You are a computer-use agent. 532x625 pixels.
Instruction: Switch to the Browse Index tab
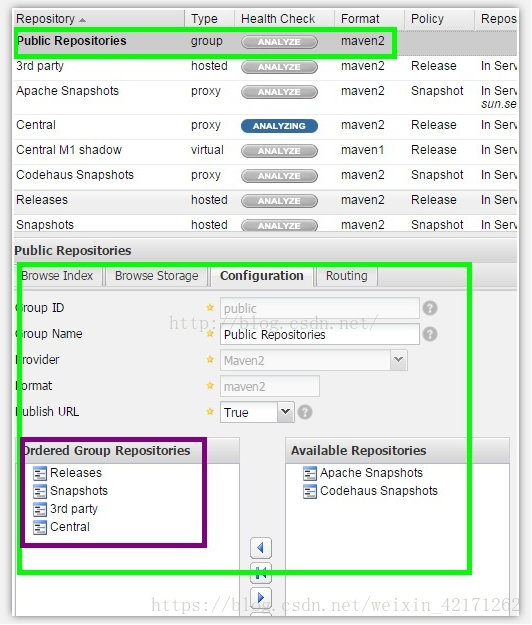[x=57, y=276]
